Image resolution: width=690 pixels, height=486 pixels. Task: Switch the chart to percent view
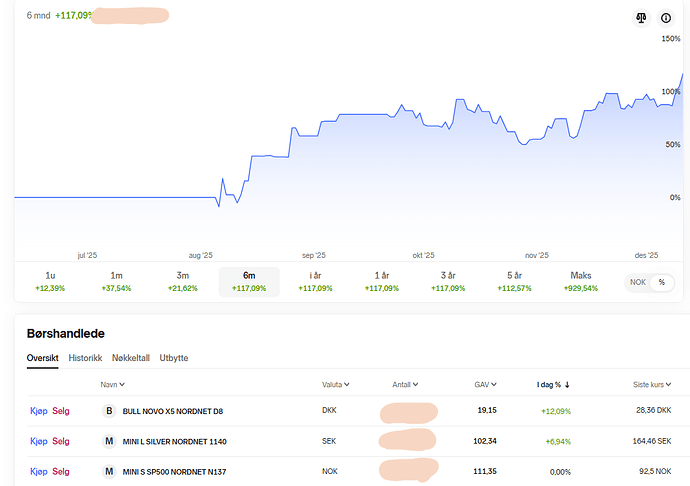[660, 283]
